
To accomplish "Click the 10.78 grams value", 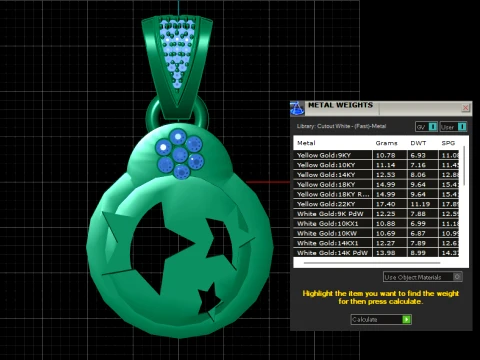I will [x=386, y=155].
